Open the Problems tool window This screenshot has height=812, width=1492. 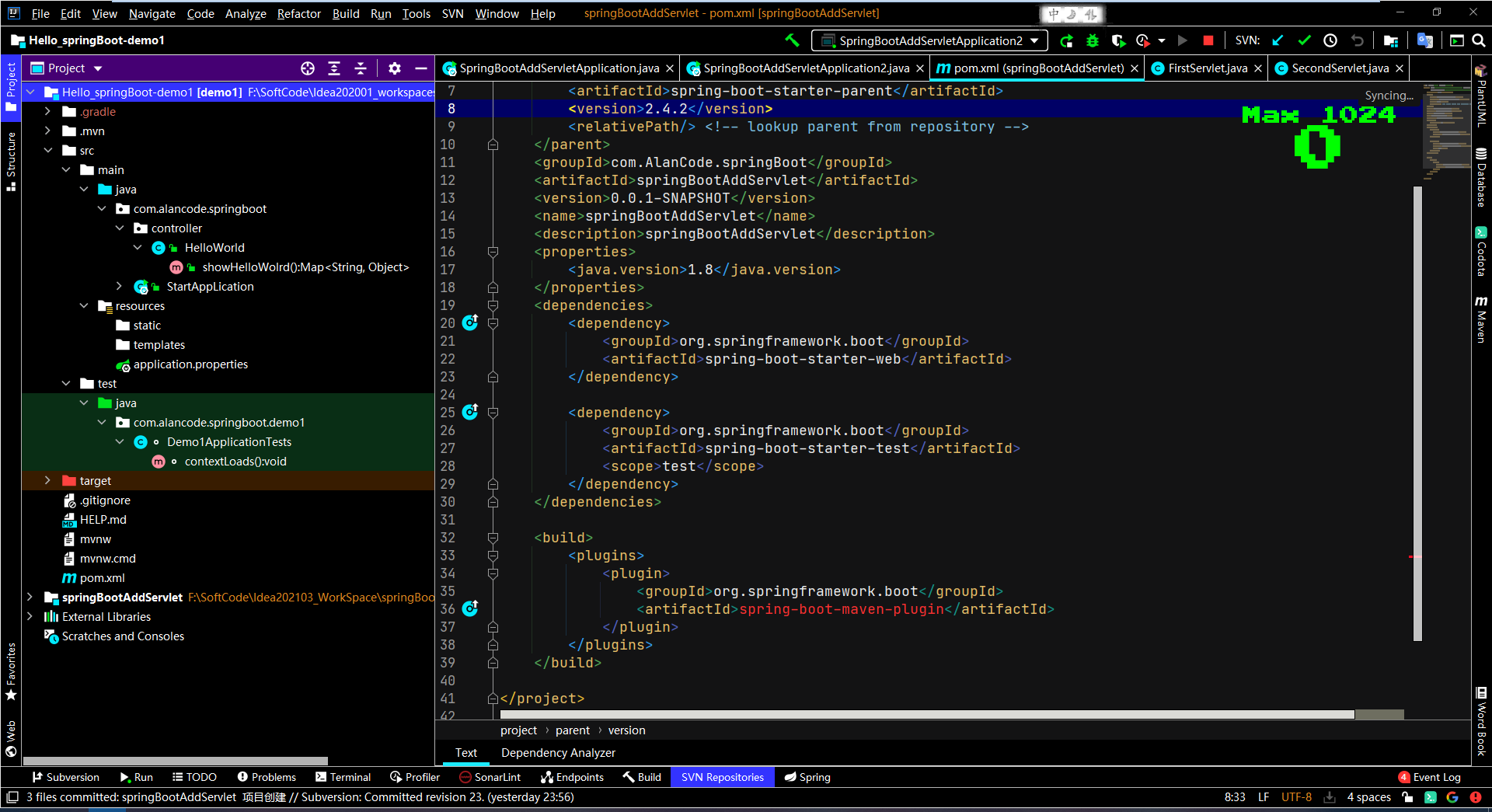[267, 777]
